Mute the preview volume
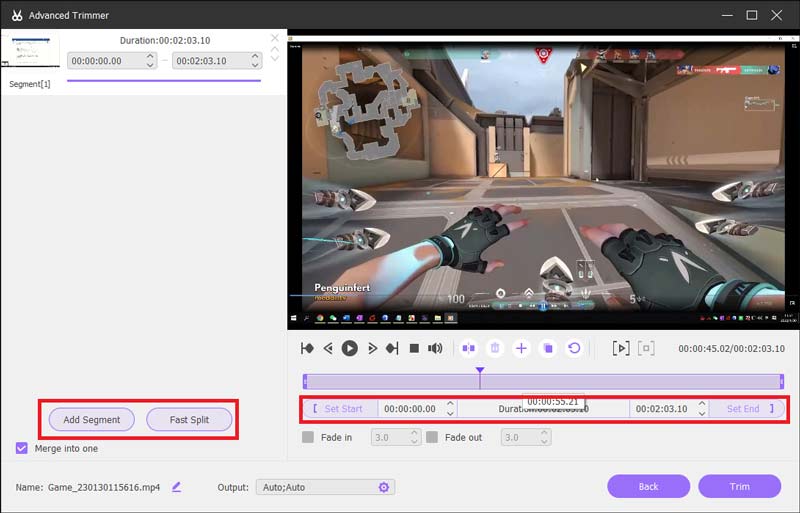The width and height of the screenshot is (800, 513). [x=435, y=349]
